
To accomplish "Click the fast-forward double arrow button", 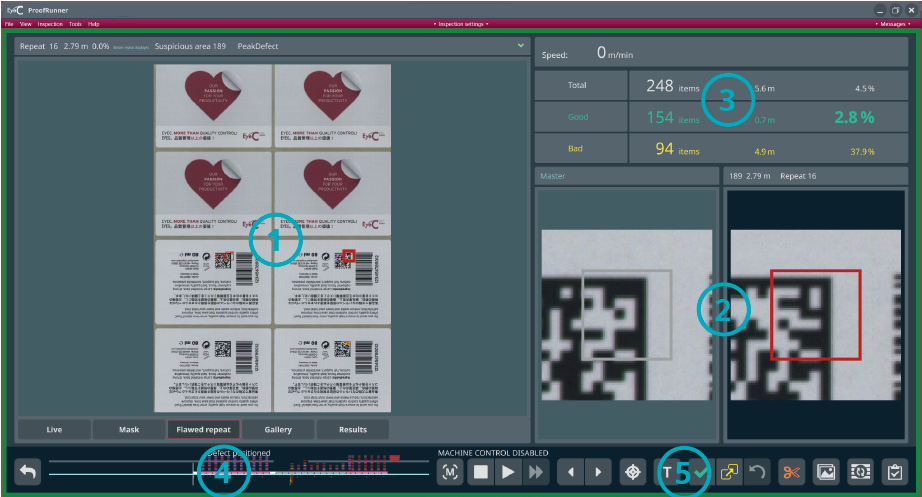I will 536,472.
